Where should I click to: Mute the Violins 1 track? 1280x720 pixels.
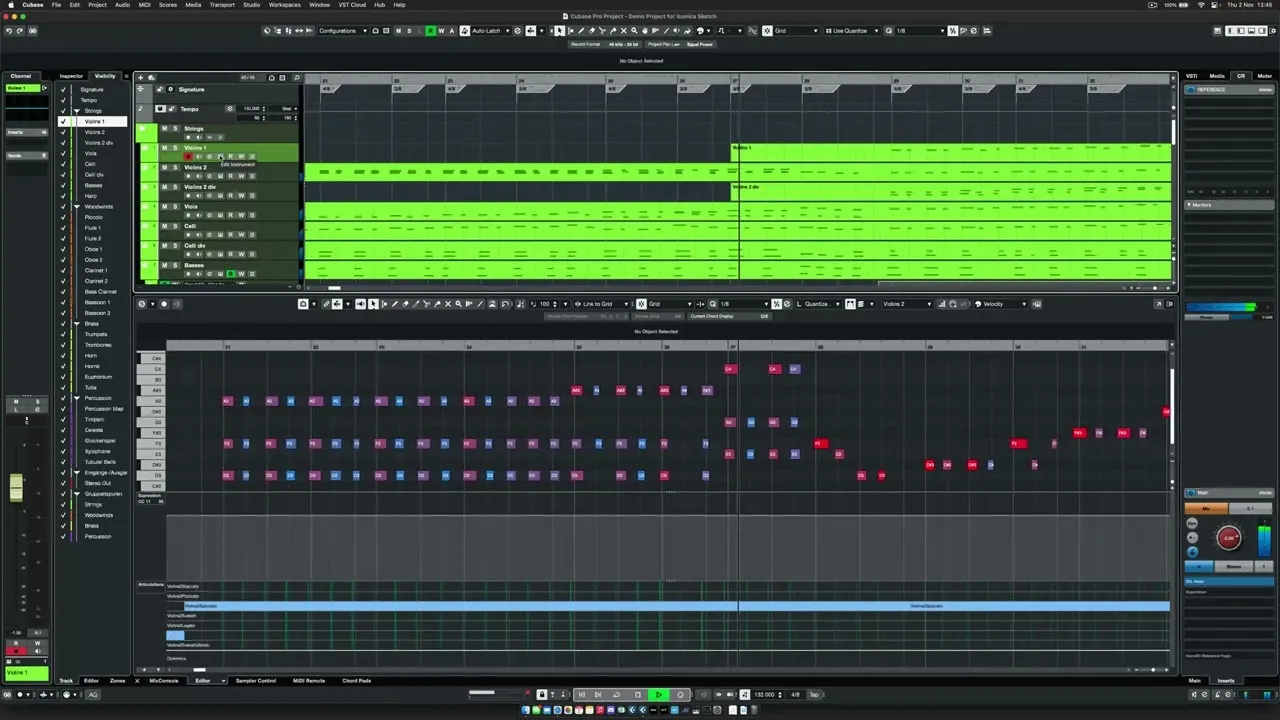[x=164, y=148]
